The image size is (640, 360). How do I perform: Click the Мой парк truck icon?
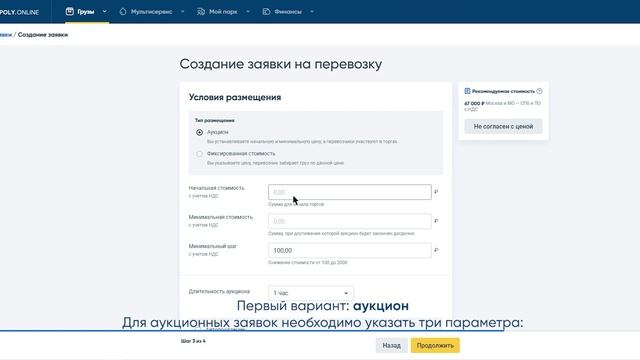pos(201,12)
